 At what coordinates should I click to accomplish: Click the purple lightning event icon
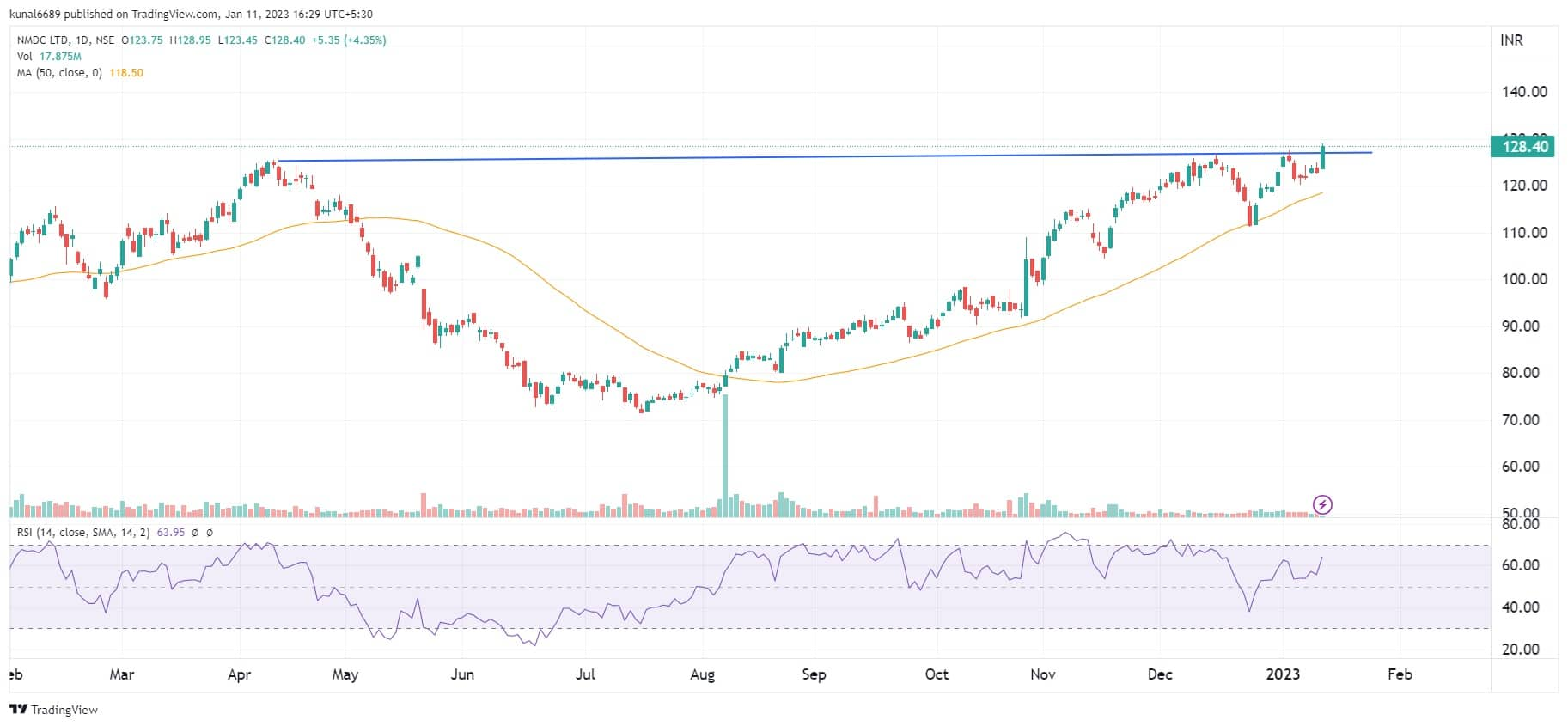coord(1322,504)
